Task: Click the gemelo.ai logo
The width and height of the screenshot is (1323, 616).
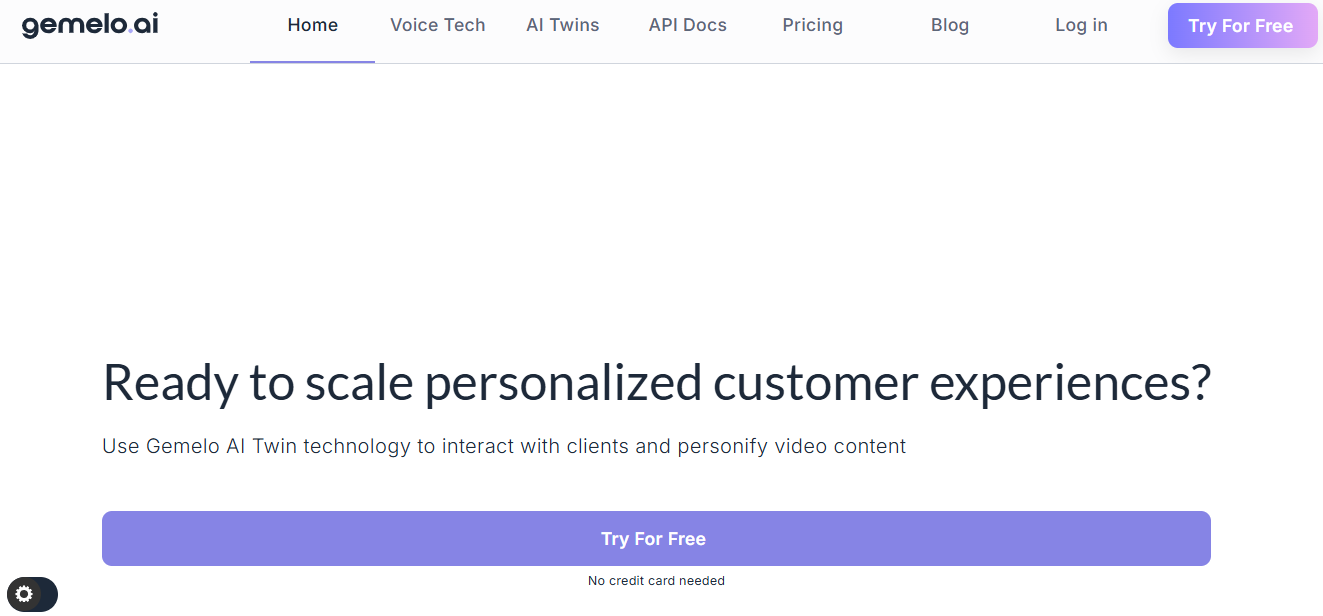Action: (x=90, y=25)
